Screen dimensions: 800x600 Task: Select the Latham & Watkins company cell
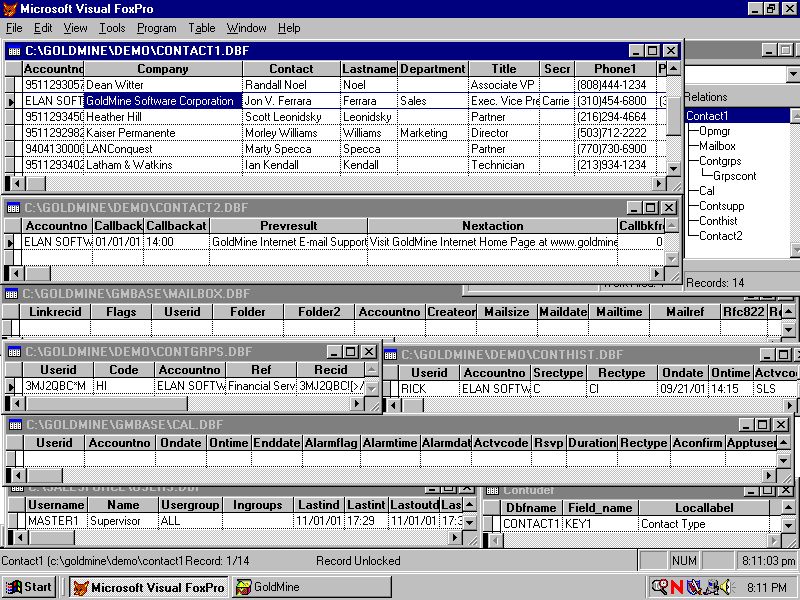163,165
